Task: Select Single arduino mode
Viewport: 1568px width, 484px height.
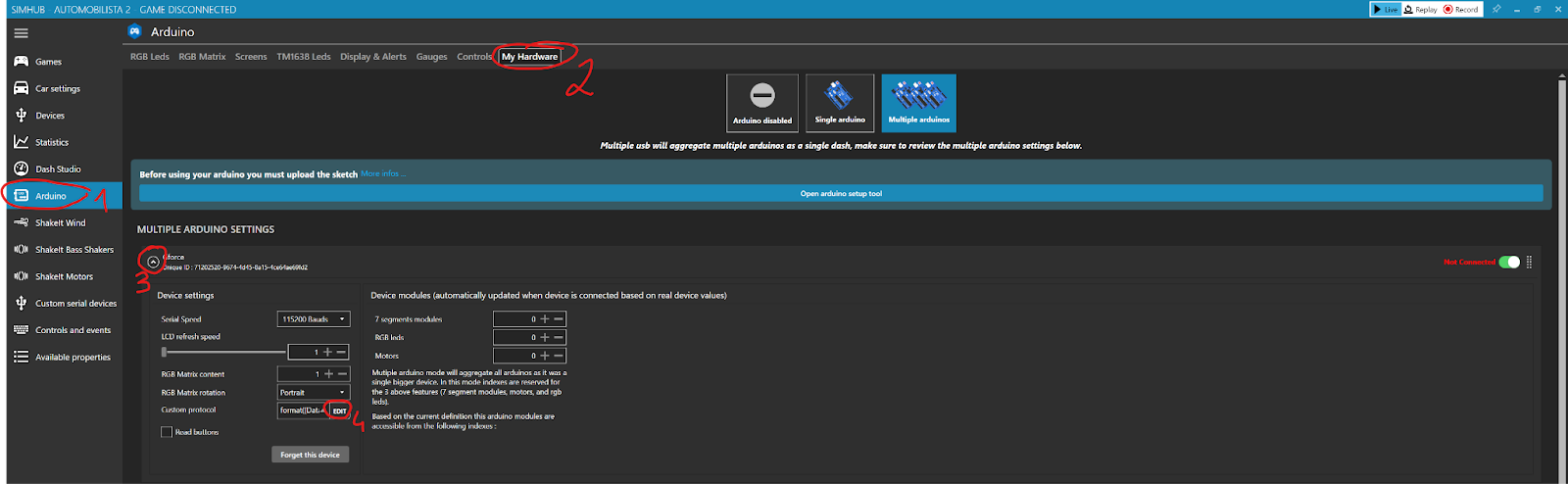Action: (x=840, y=103)
